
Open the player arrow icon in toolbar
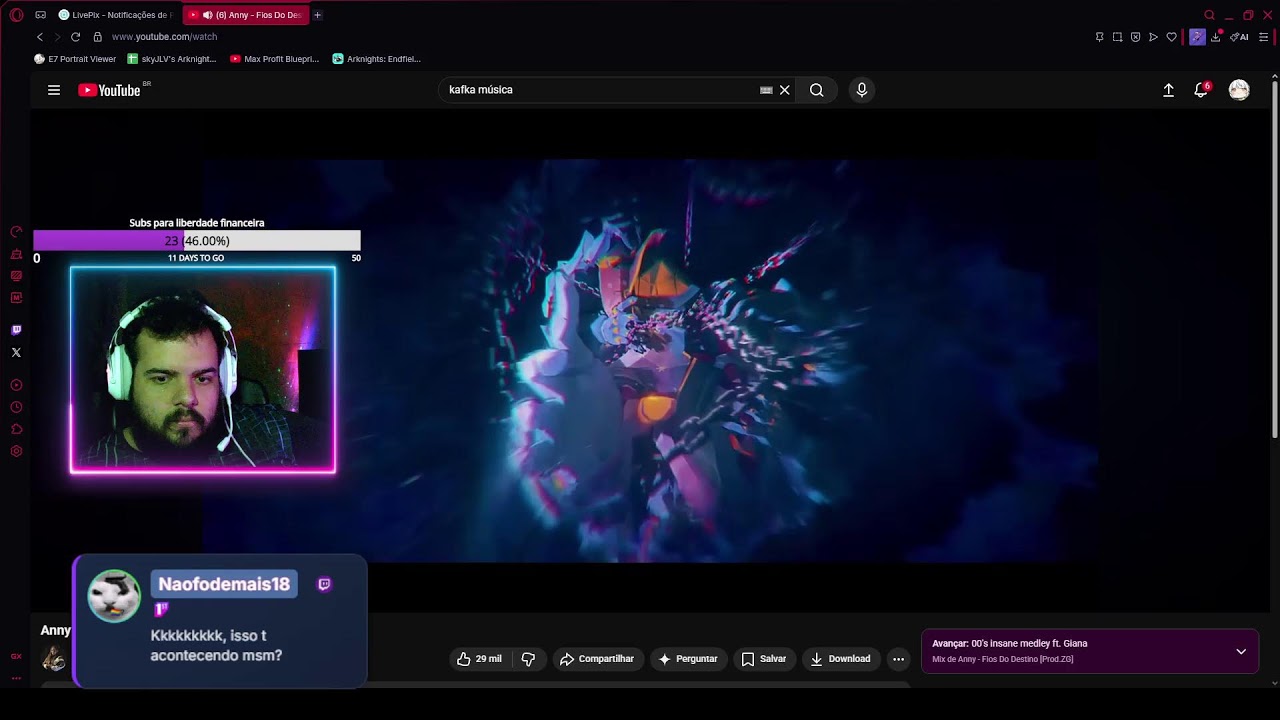pyautogui.click(x=1153, y=37)
